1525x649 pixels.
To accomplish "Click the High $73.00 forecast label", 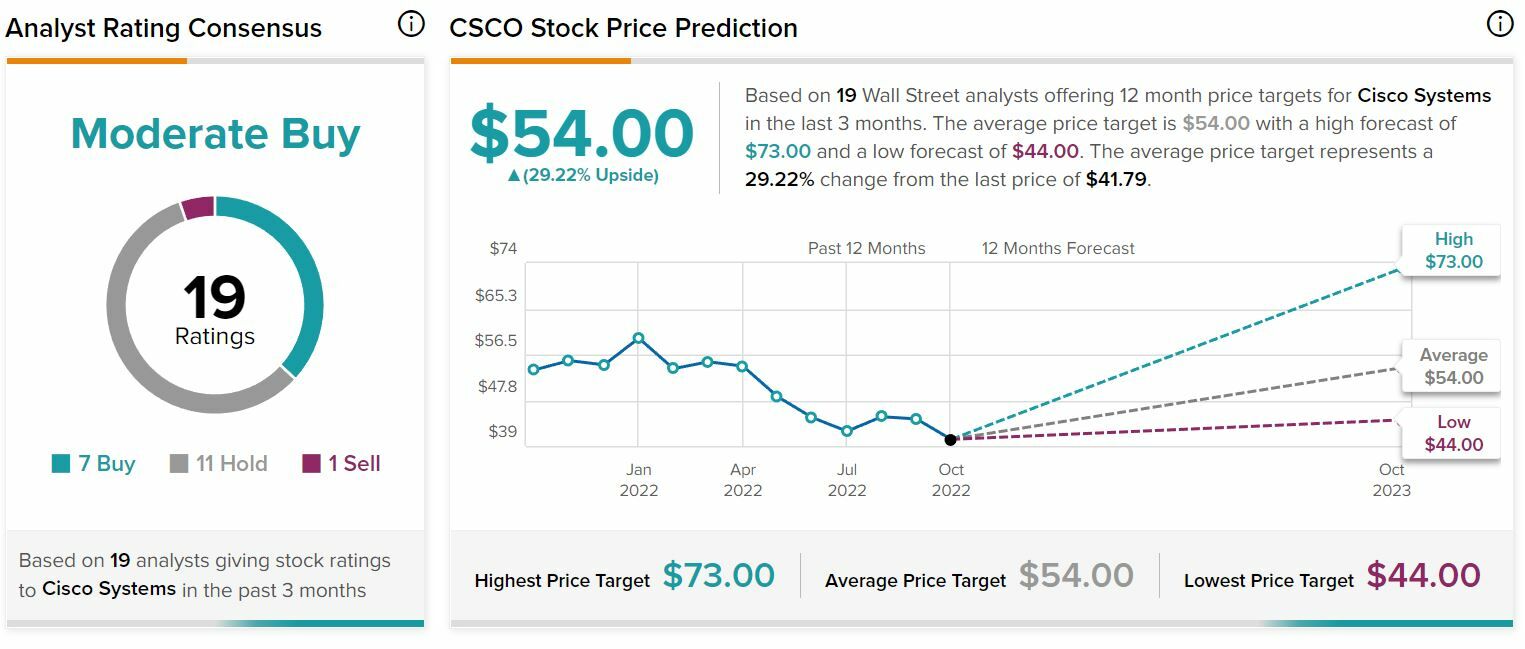I will point(1453,251).
